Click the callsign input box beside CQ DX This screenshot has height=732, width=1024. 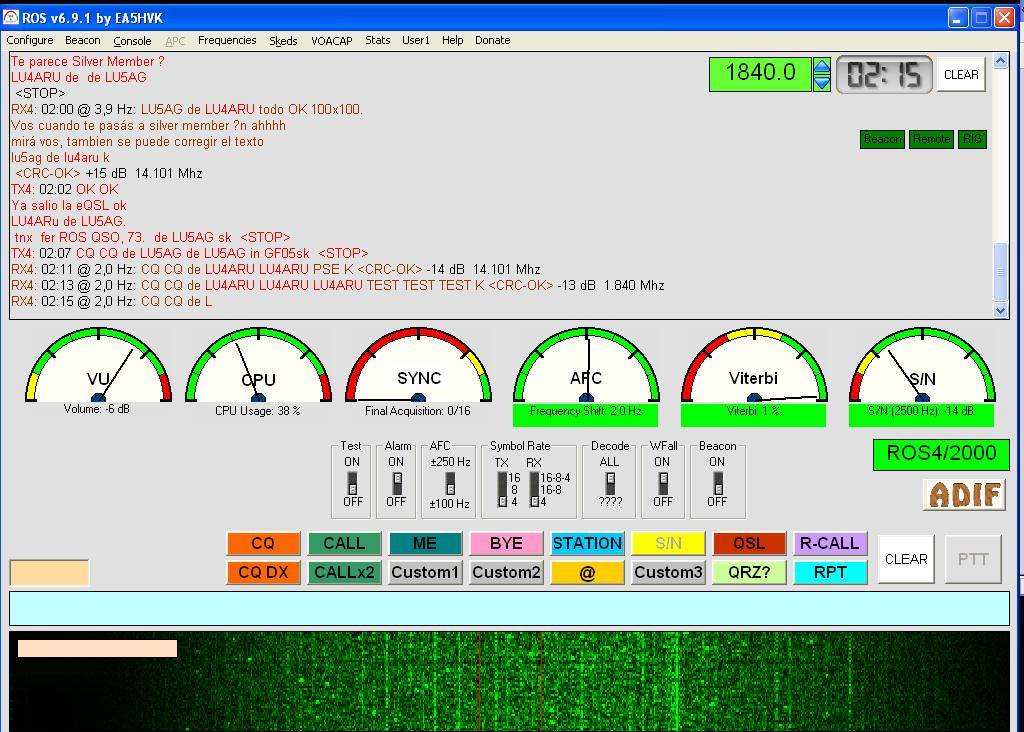coord(49,573)
